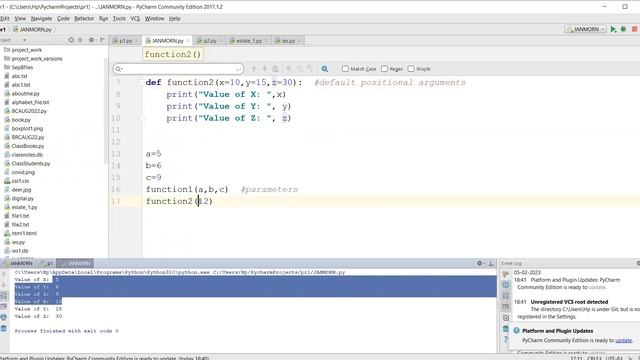Stop the process with the red square
Image resolution: width=640 pixels, height=360 pixels.
point(634,29)
